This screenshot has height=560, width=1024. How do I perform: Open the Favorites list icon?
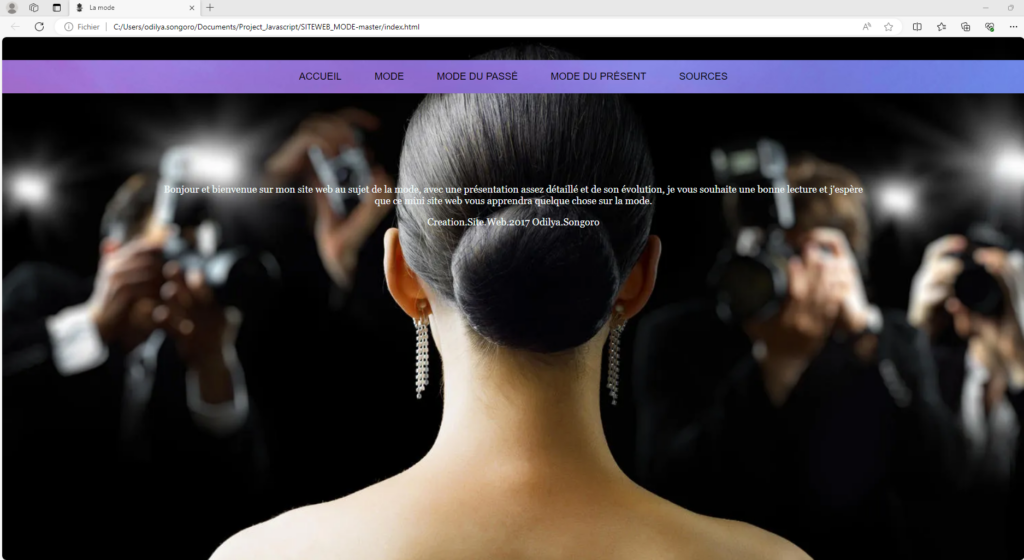941,27
